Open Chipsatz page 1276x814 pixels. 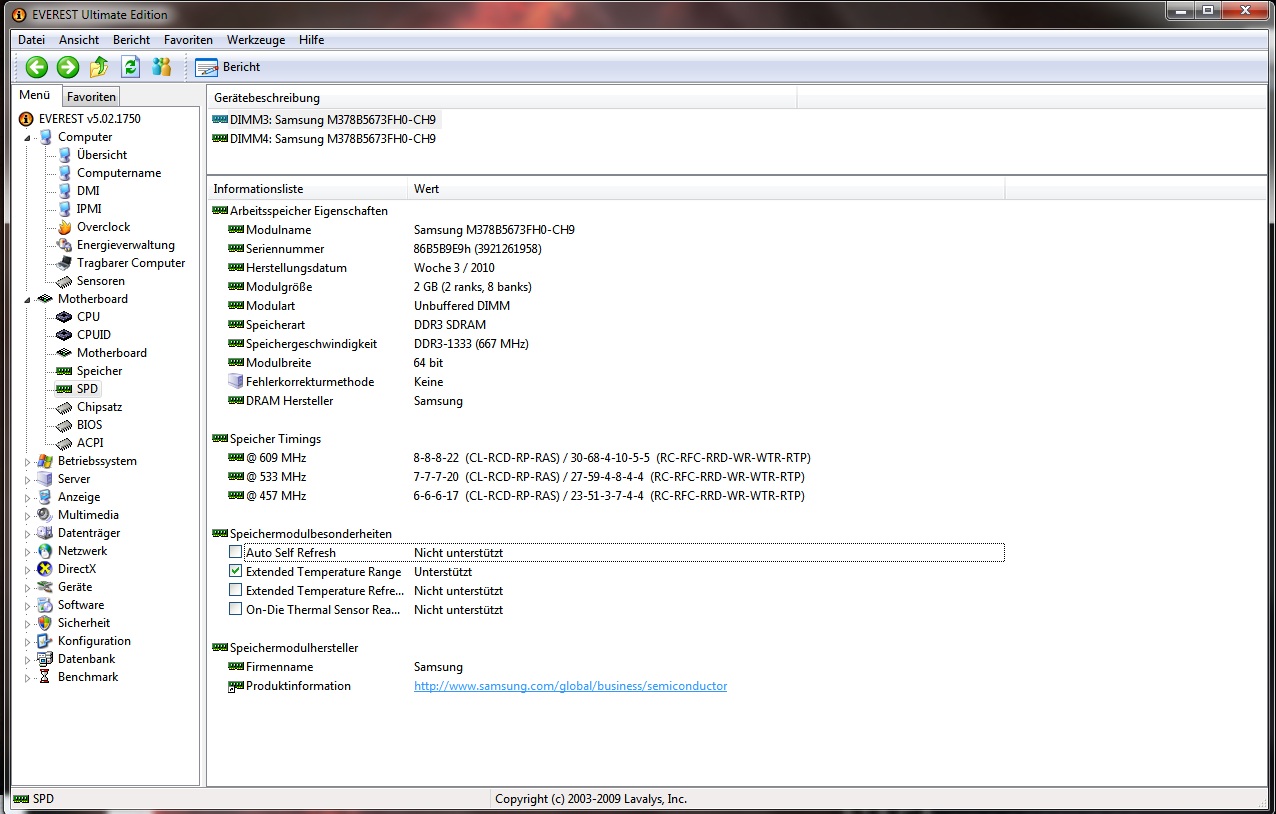99,407
